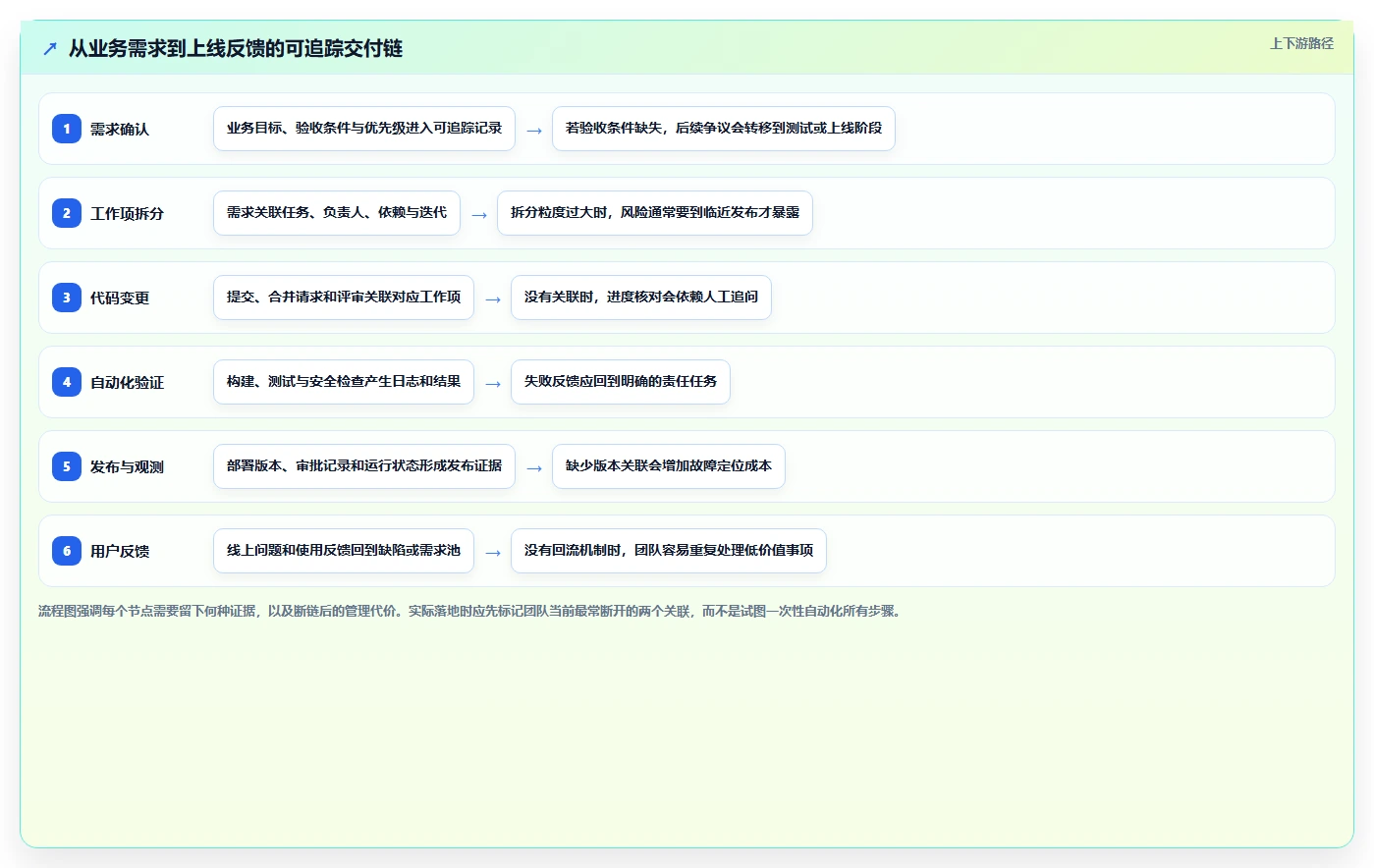The width and height of the screenshot is (1374, 868).
Task: Click box 拆分粒度过大时，风险通常要到临近发布才暴露
Action: 655,213
